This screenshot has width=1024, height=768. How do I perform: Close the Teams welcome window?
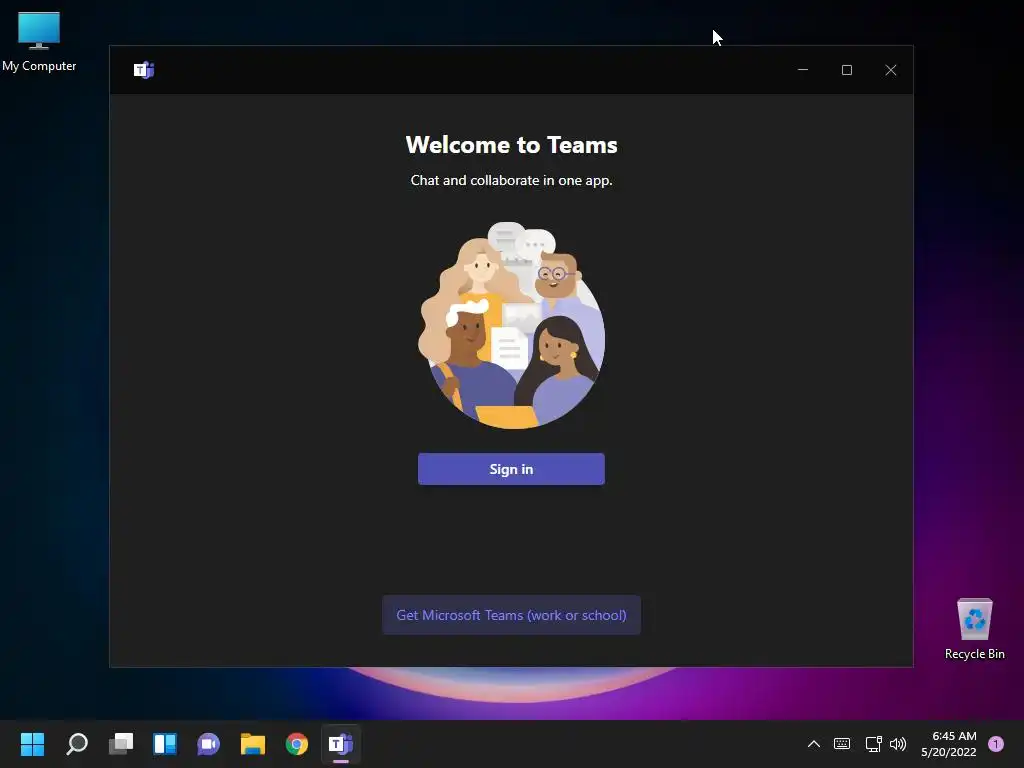point(890,70)
